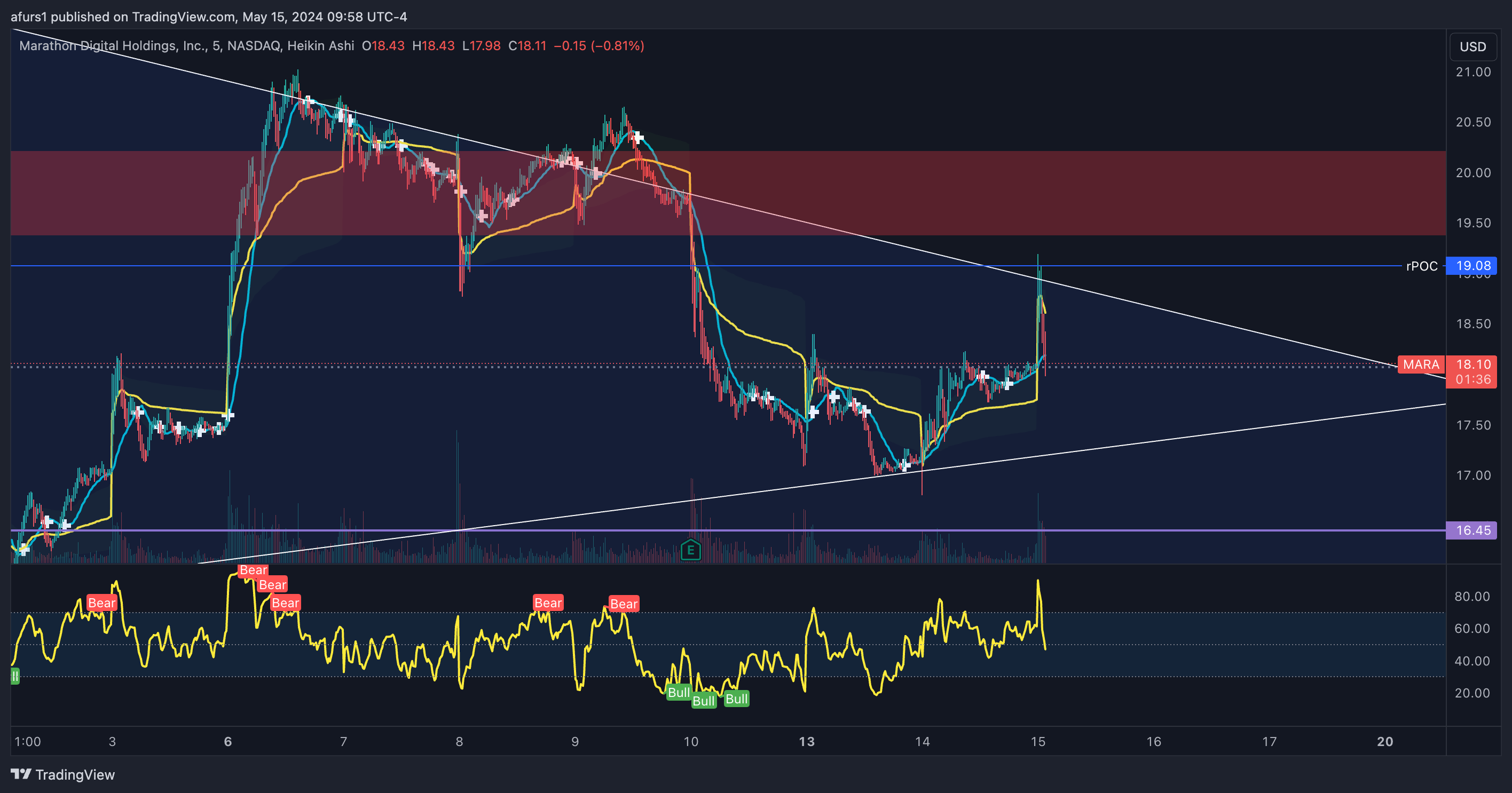Click the leftmost Bear signal label
The image size is (1512, 793).
[101, 603]
